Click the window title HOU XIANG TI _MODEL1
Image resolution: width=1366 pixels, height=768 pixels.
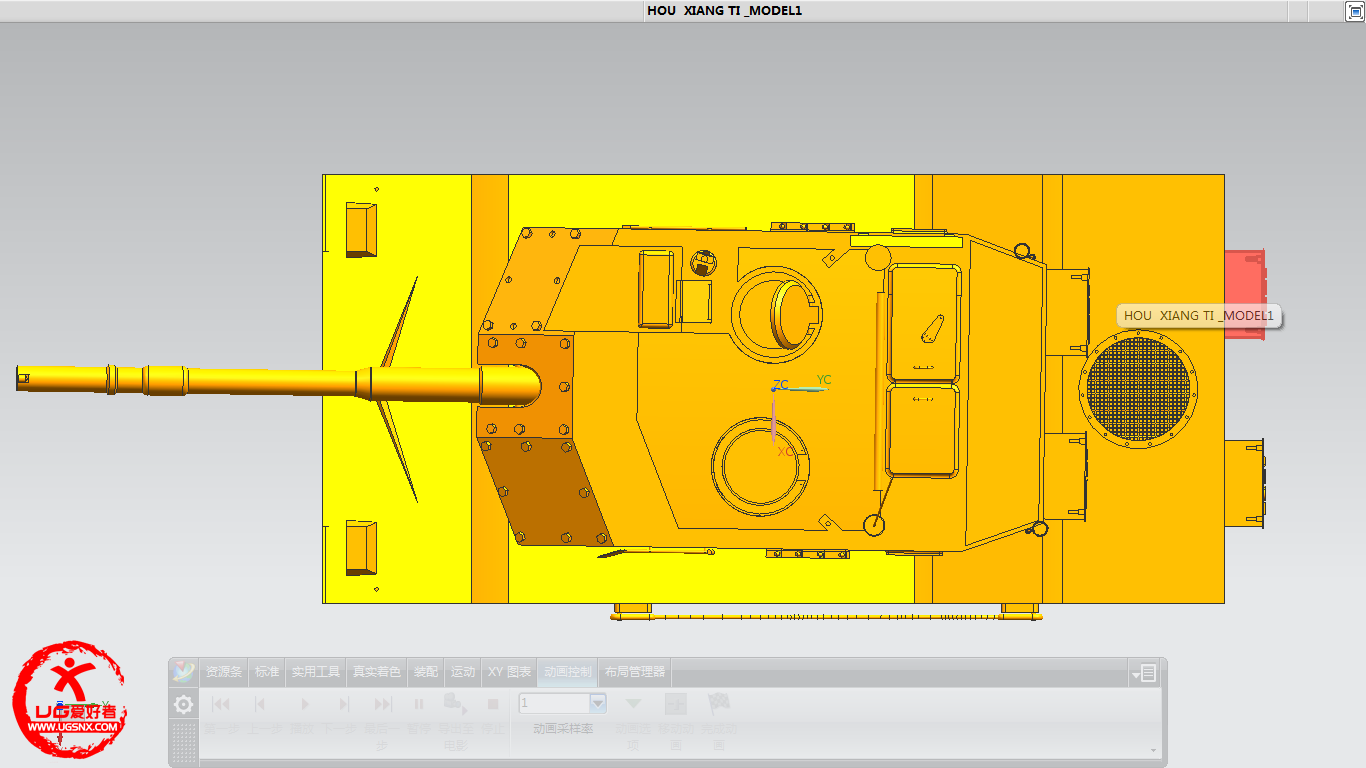(725, 11)
